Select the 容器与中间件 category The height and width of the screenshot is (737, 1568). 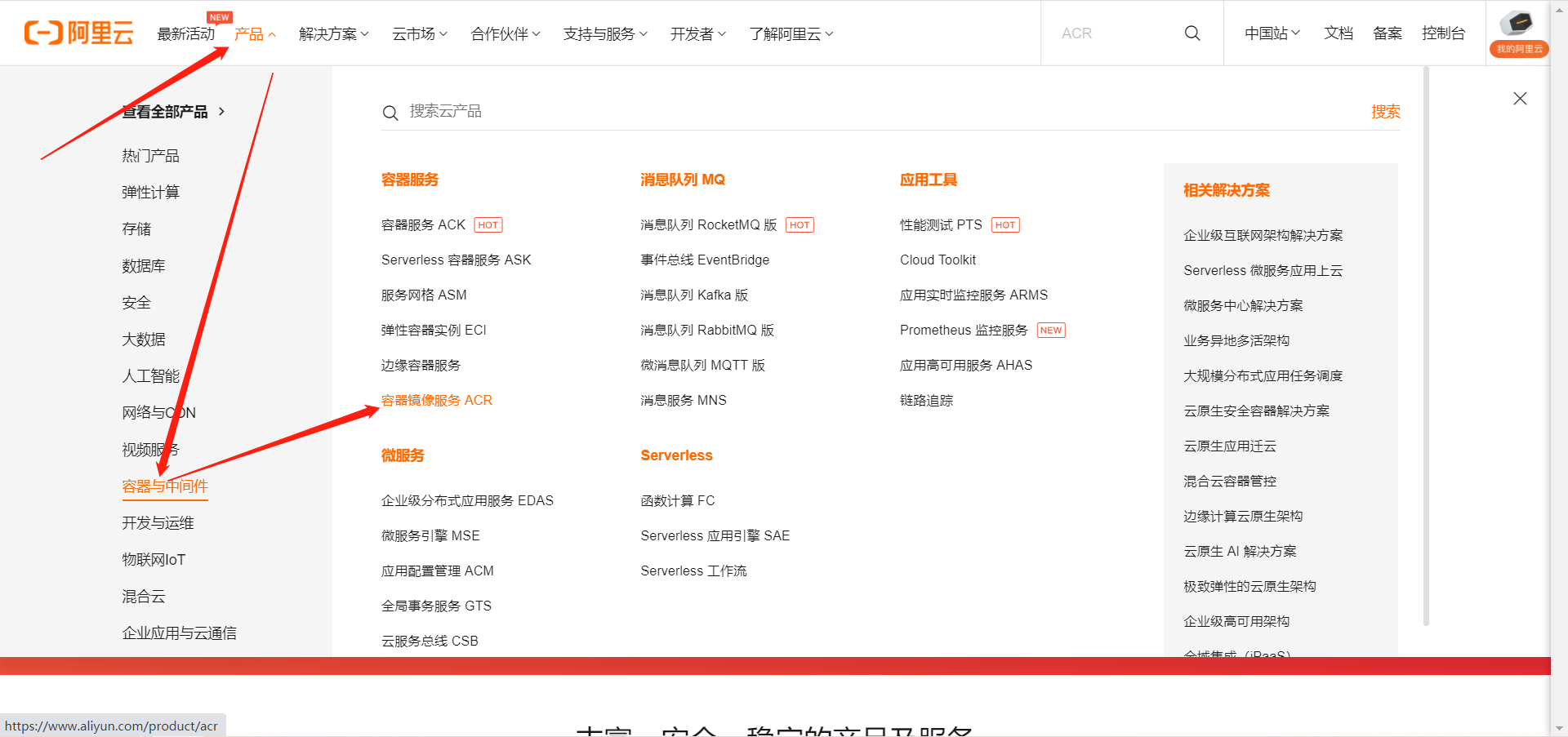click(x=165, y=486)
